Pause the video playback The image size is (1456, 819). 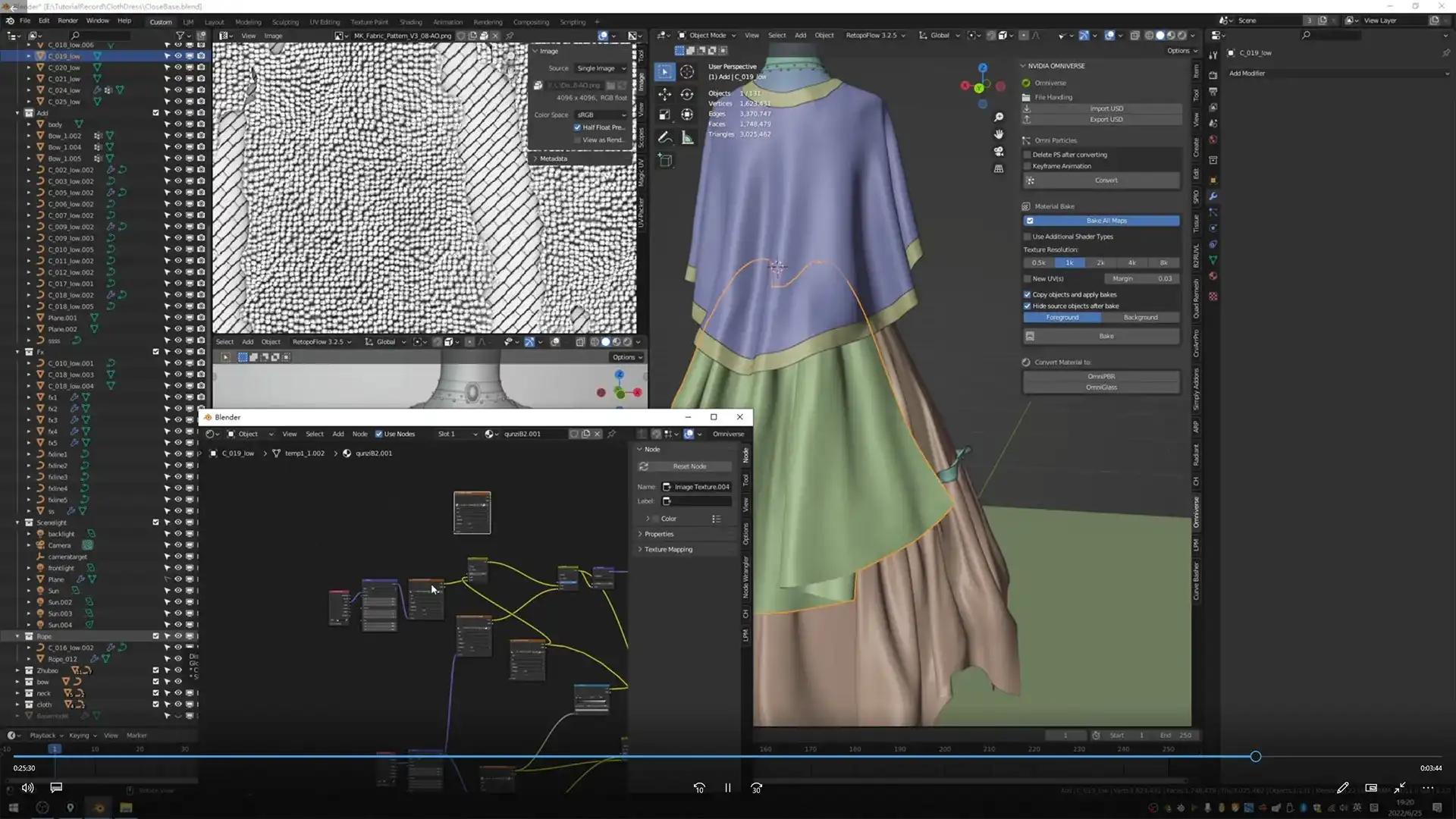tap(728, 788)
